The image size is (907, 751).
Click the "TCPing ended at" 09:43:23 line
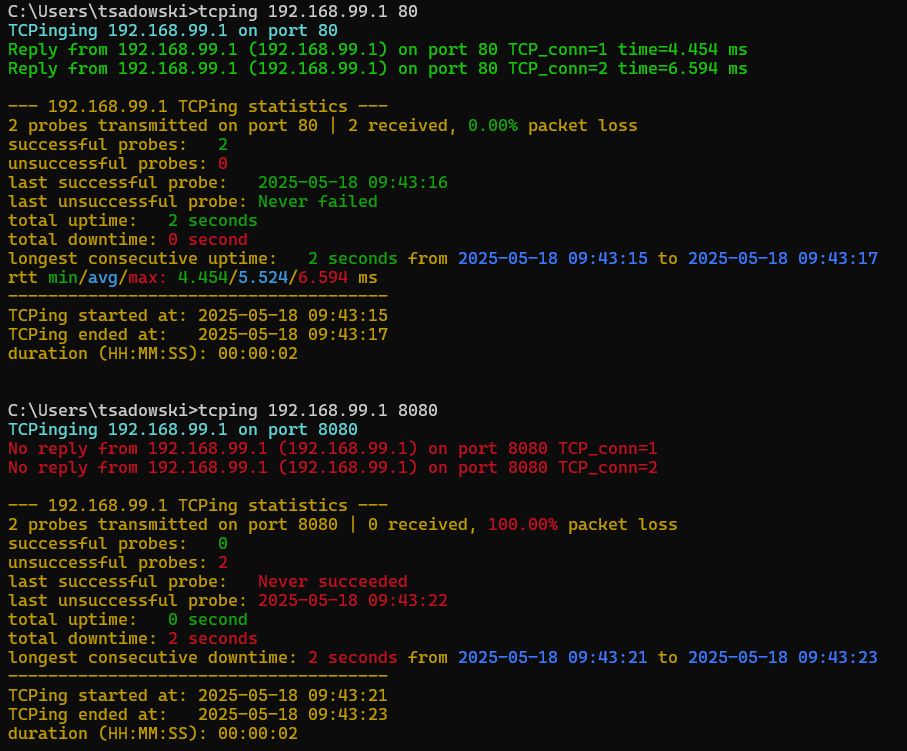click(x=197, y=715)
